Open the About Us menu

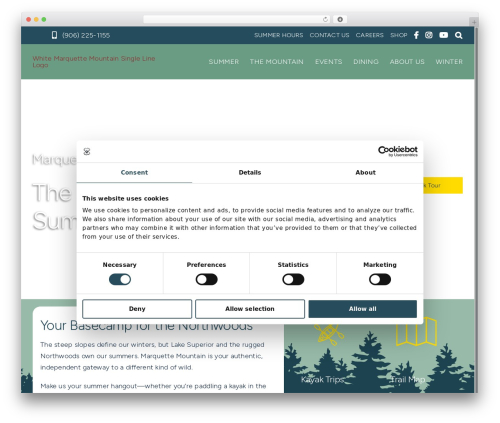tap(407, 62)
